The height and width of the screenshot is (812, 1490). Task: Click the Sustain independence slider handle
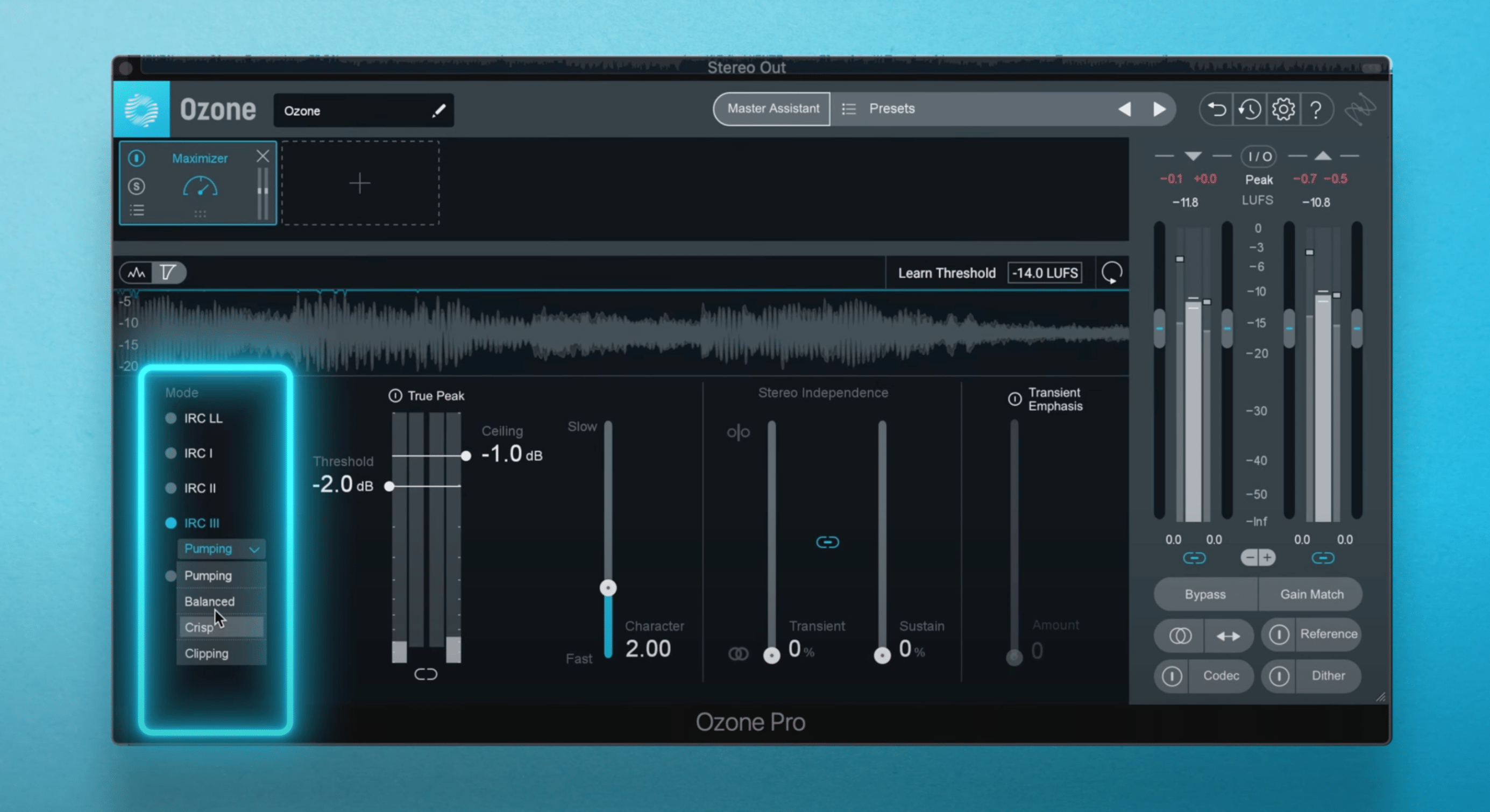[x=882, y=656]
